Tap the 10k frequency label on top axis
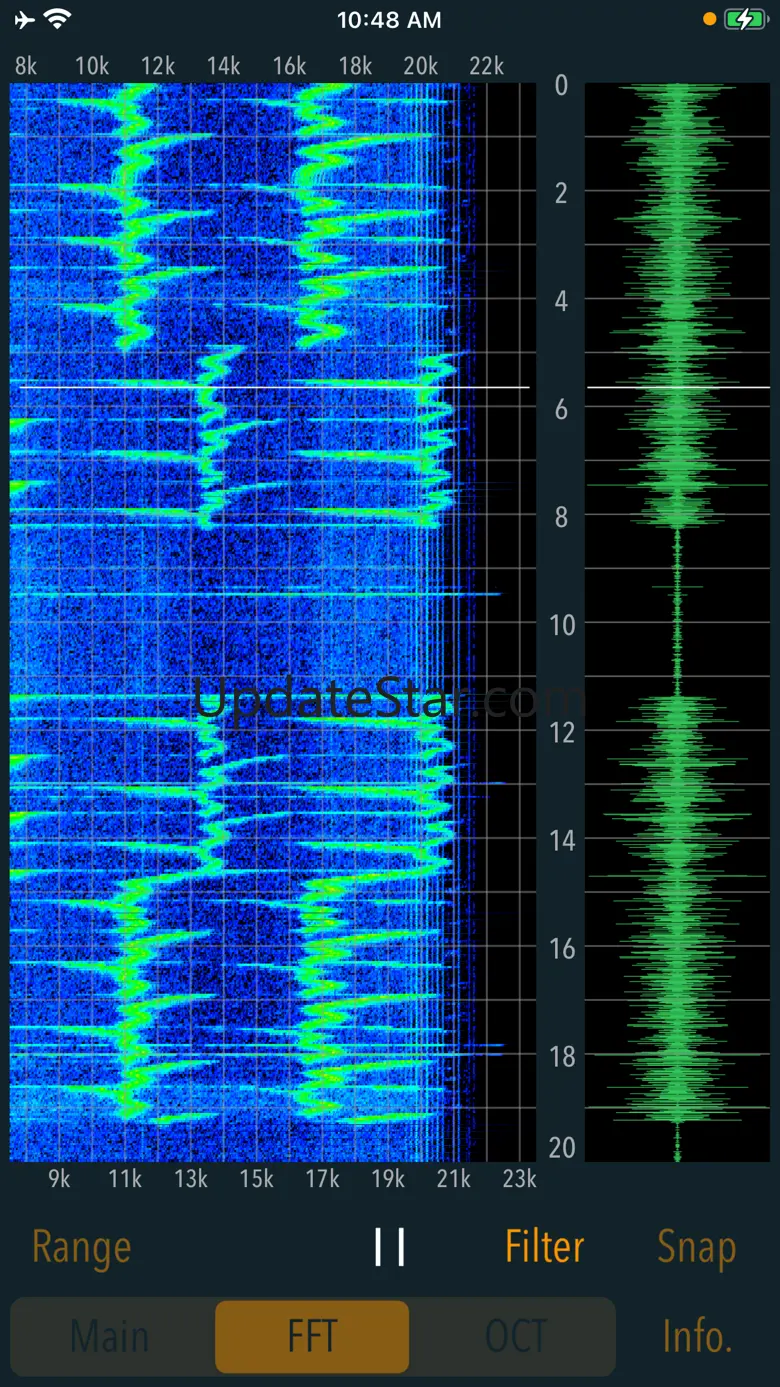This screenshot has height=1387, width=780. 92,66
